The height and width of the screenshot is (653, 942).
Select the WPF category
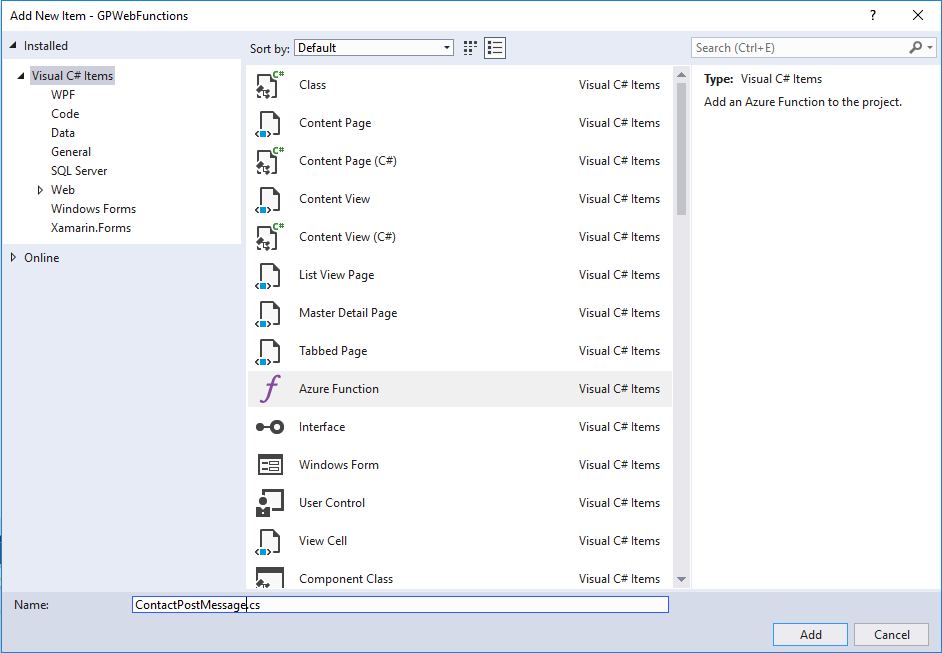point(63,95)
